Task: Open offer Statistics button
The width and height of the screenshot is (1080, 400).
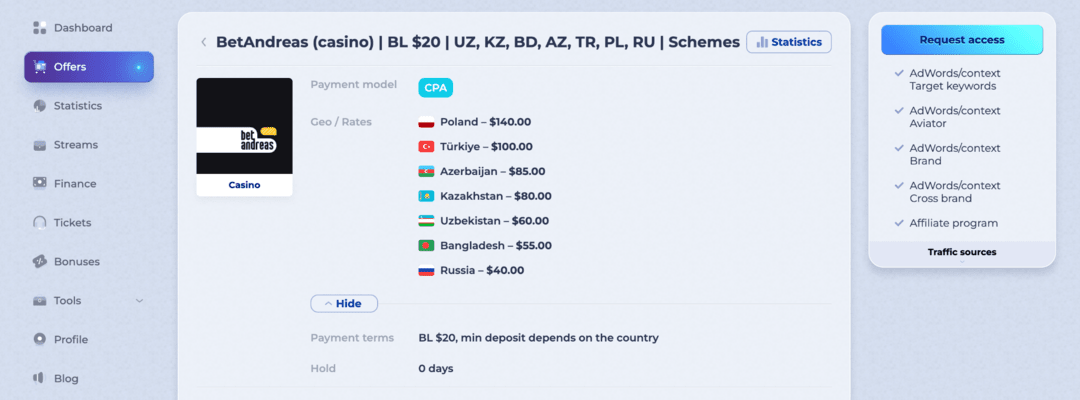Action: [x=789, y=42]
